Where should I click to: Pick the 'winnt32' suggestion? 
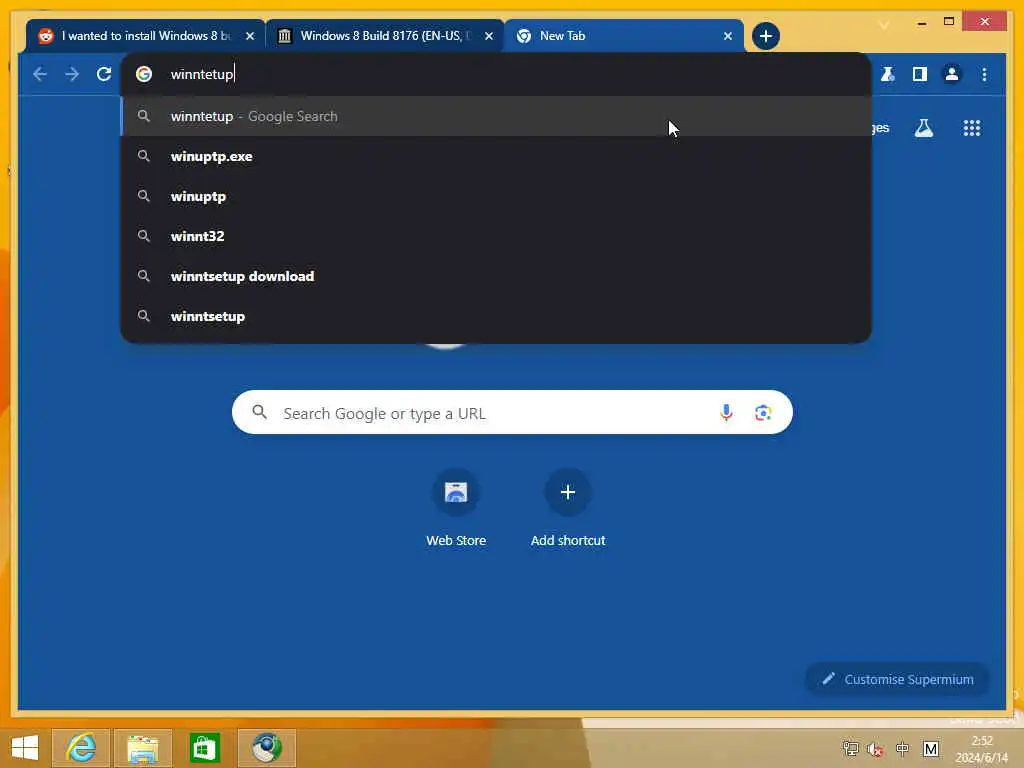496,236
